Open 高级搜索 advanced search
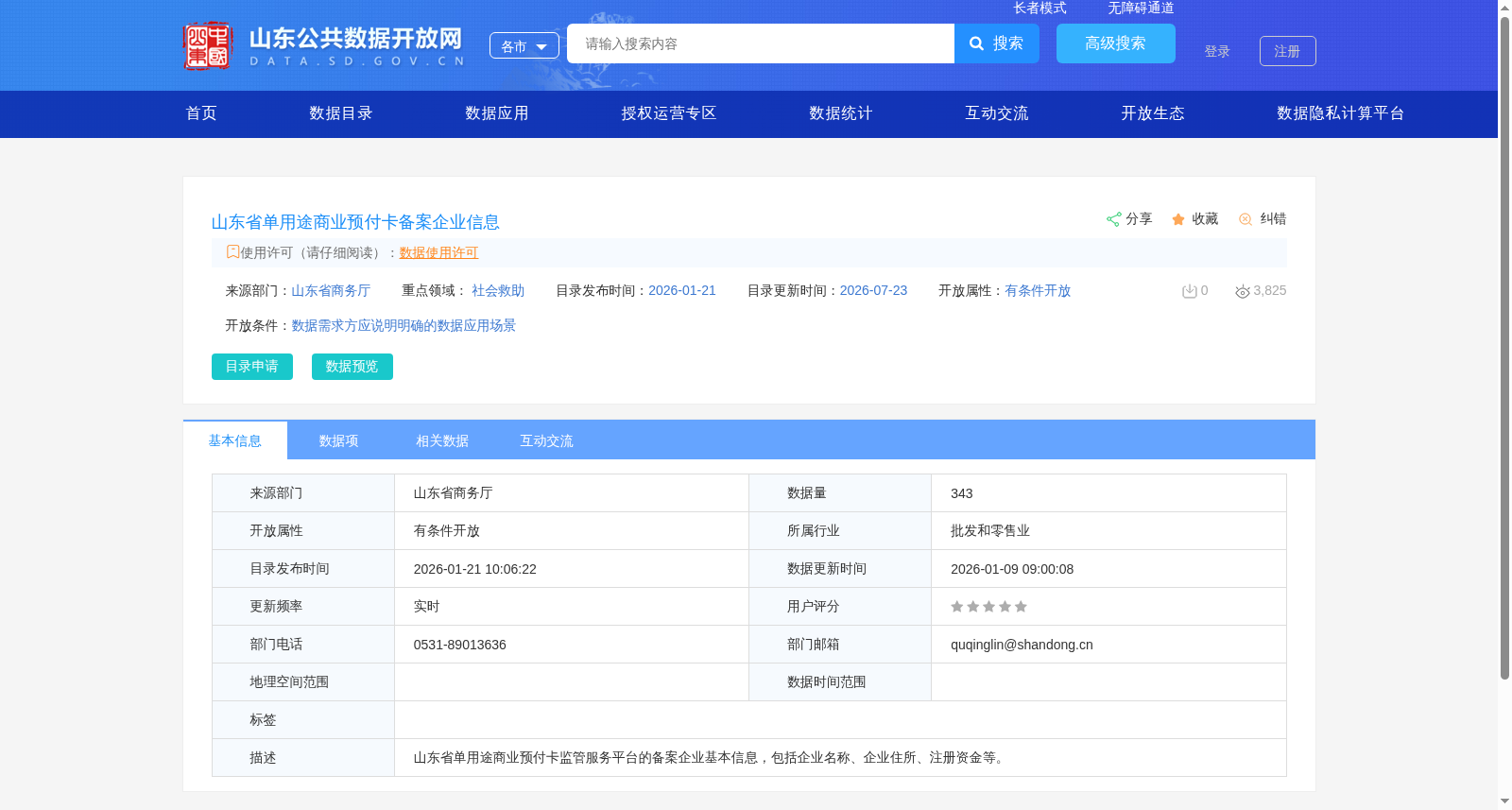 [1116, 43]
